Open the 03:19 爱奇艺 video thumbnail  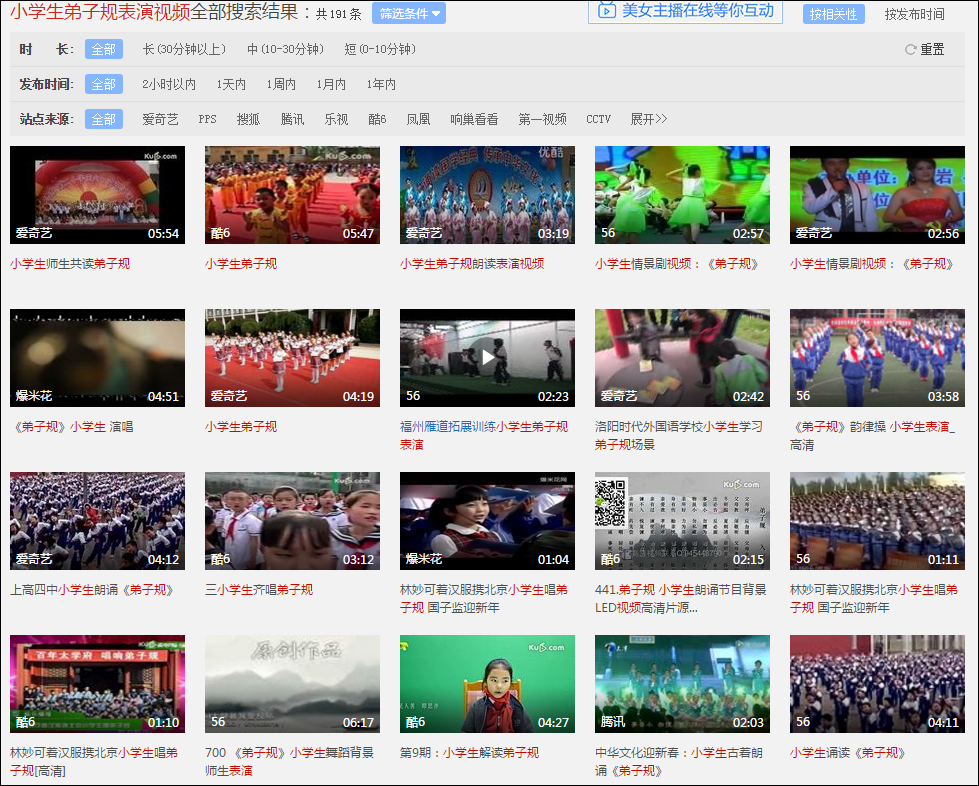[x=487, y=195]
